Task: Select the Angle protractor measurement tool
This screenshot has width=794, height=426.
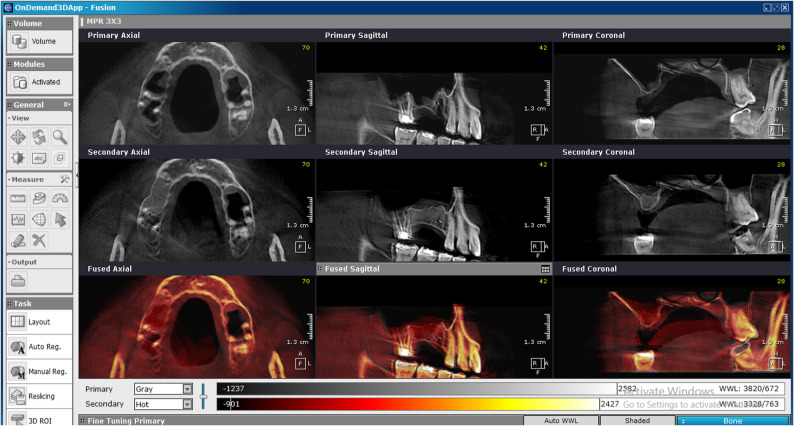Action: (x=60, y=199)
